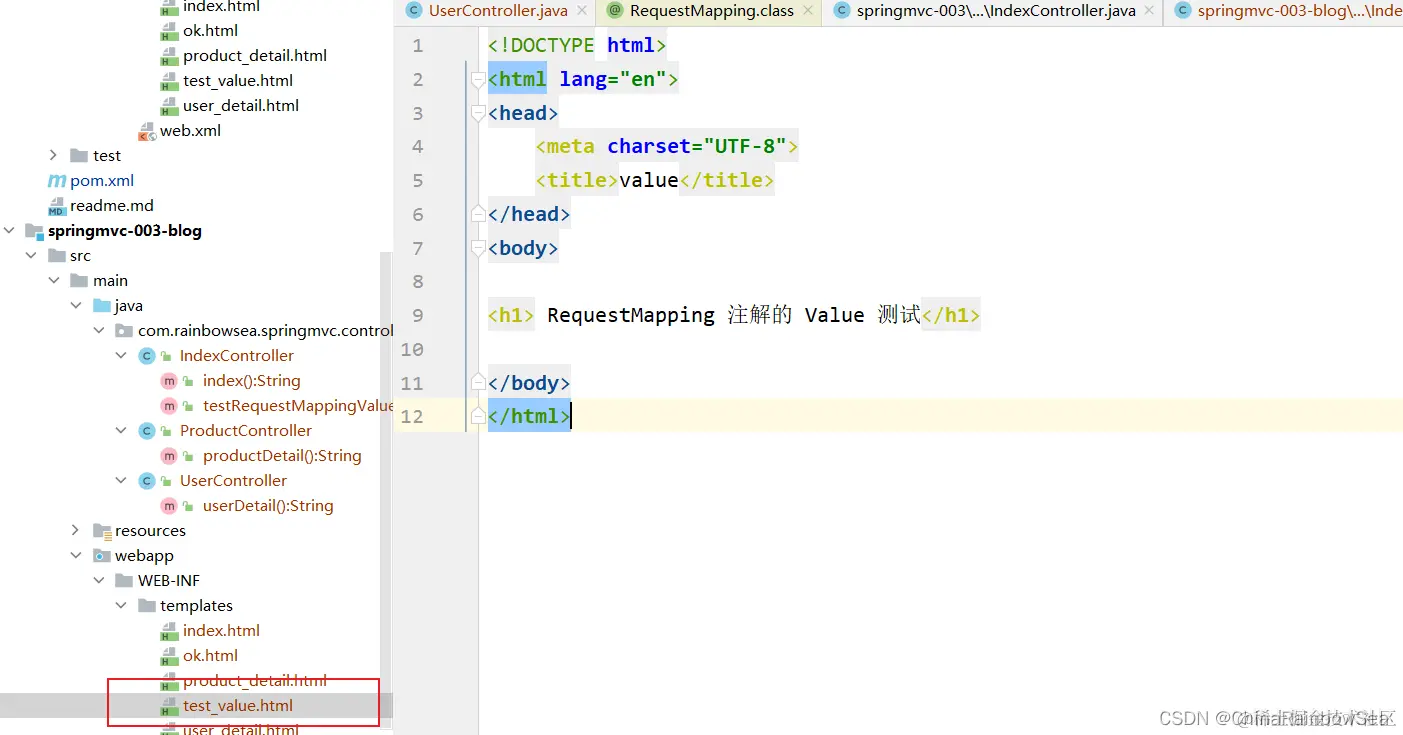Collapse the src folder under springmvc-003-blog
The width and height of the screenshot is (1403, 735).
point(30,255)
